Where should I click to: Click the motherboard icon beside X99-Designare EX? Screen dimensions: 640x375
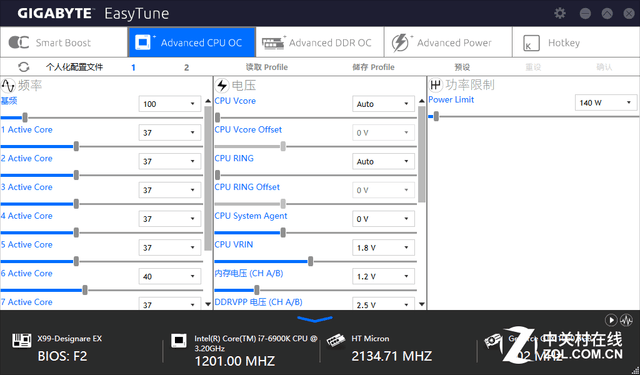[21, 340]
